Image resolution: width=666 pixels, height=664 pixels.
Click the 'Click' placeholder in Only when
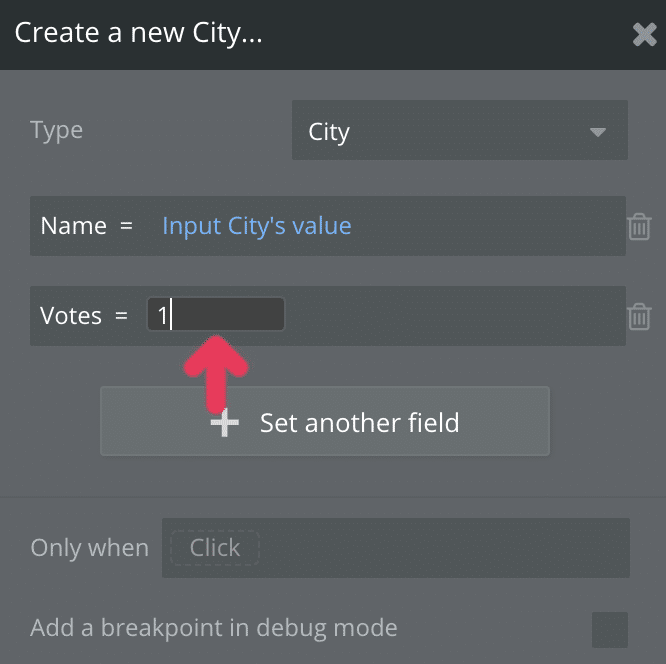pyautogui.click(x=215, y=548)
